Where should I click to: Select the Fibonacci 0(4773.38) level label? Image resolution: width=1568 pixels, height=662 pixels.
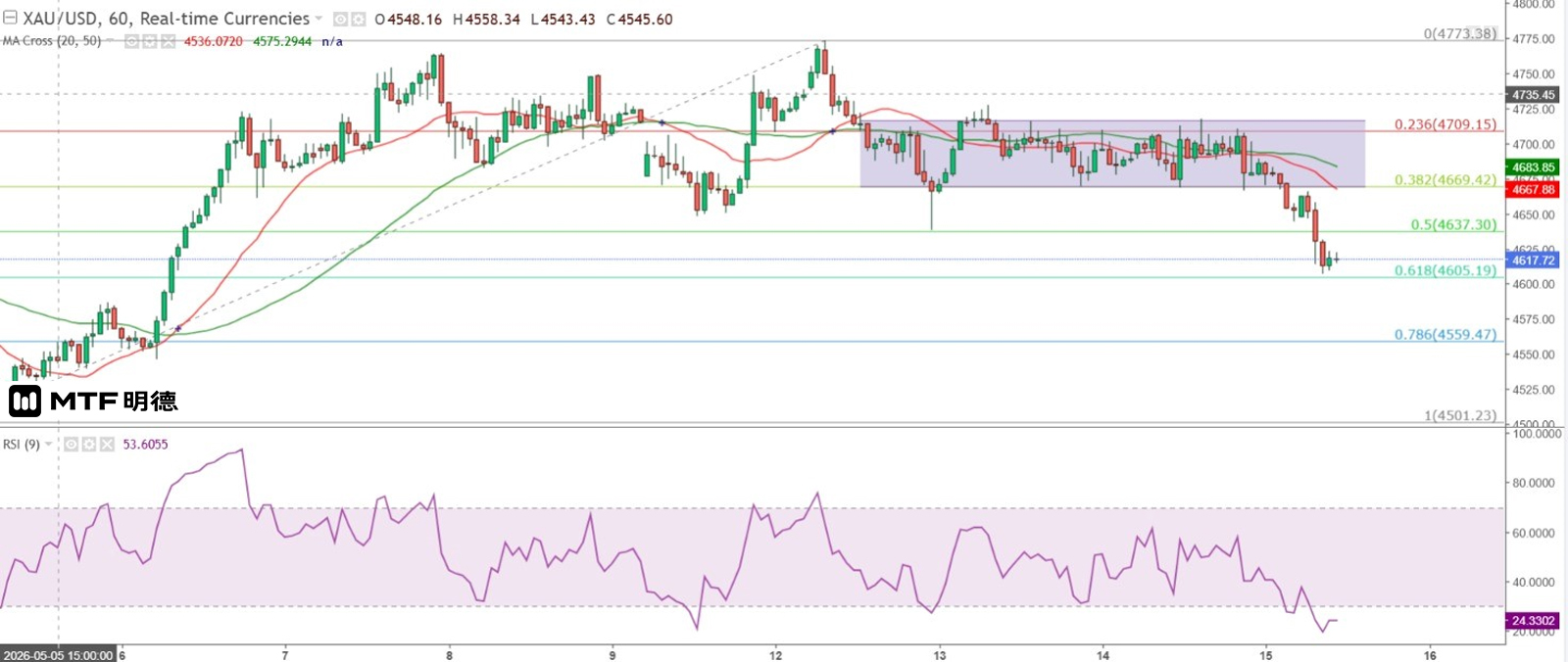pyautogui.click(x=1460, y=33)
